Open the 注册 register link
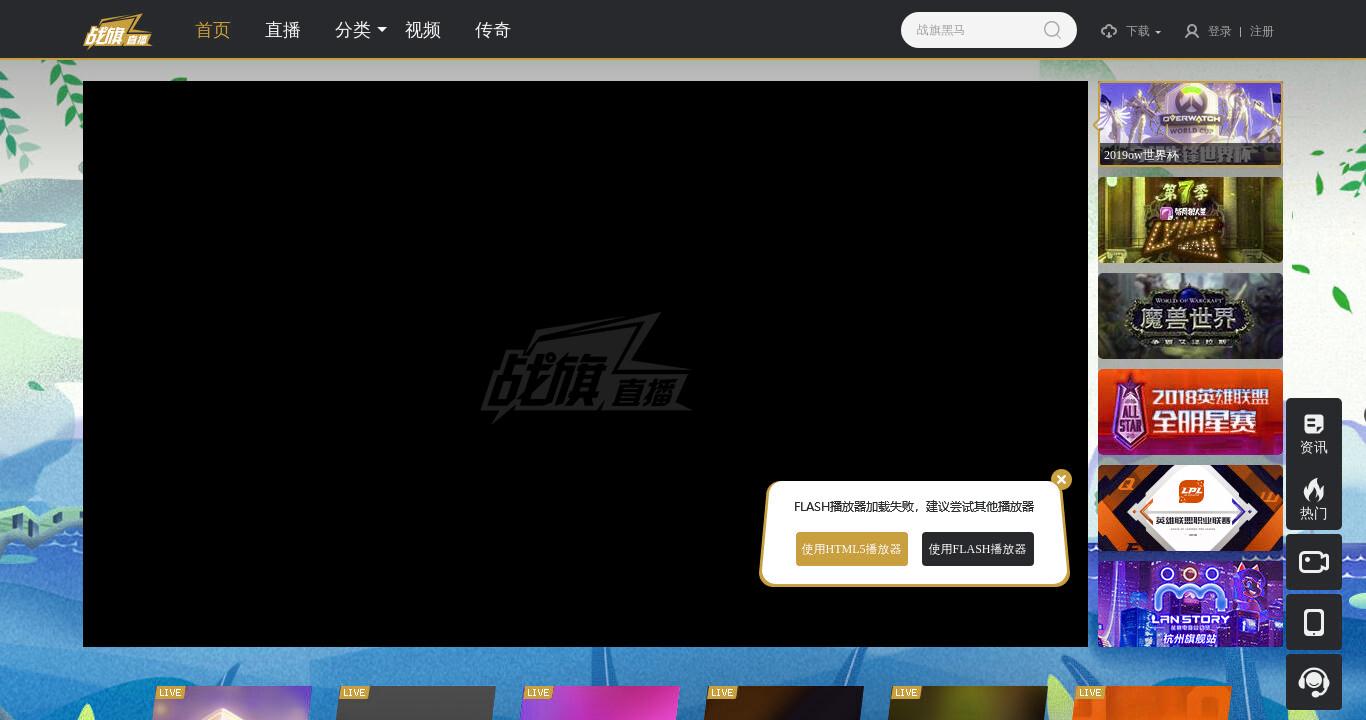The width and height of the screenshot is (1366, 720). (x=1262, y=31)
